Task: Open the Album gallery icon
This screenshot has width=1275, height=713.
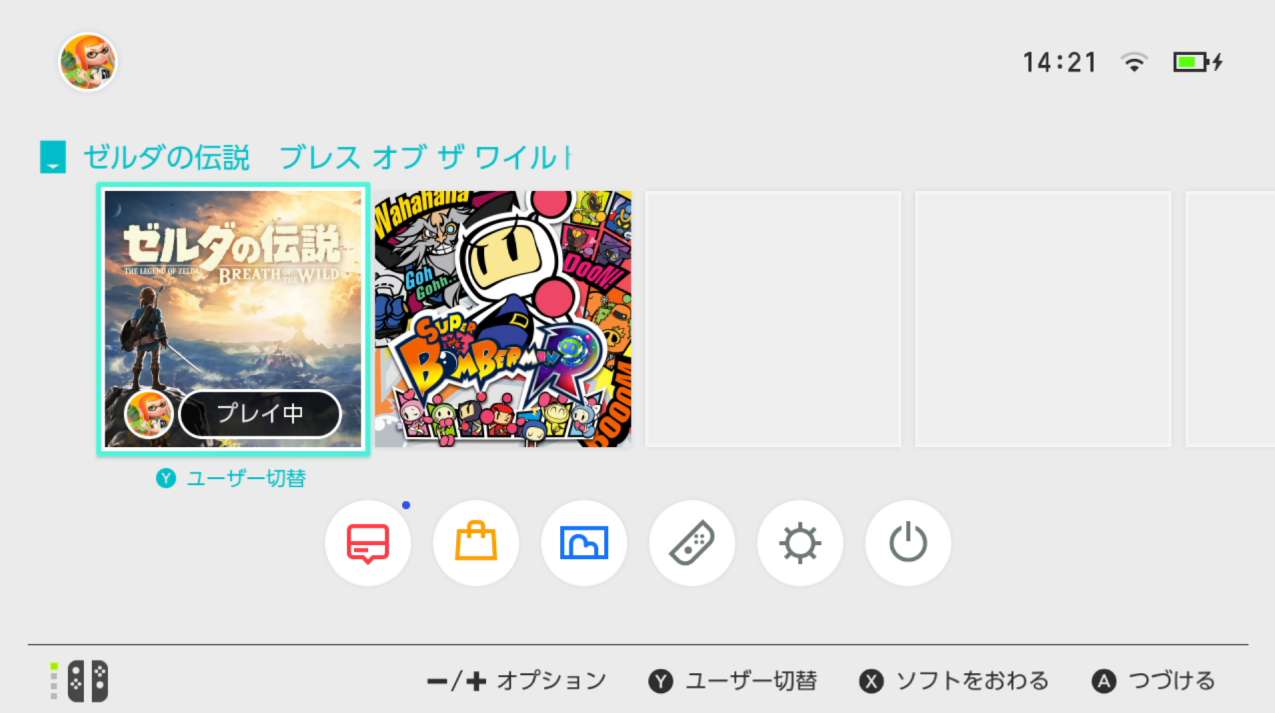Action: pyautogui.click(x=584, y=543)
